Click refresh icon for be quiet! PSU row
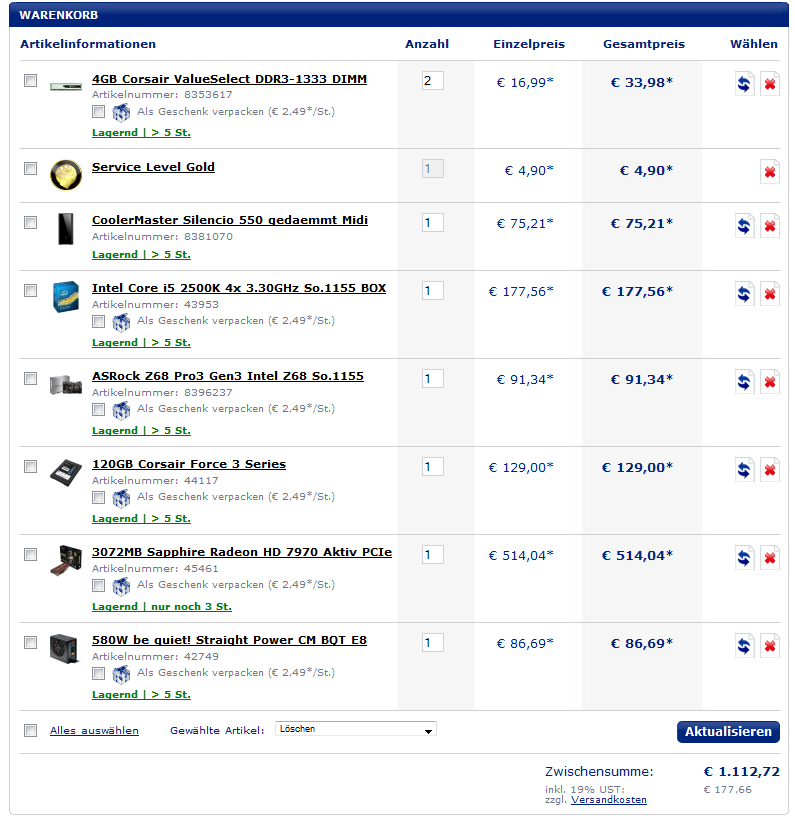Viewport: 795px width, 822px height. [x=744, y=646]
